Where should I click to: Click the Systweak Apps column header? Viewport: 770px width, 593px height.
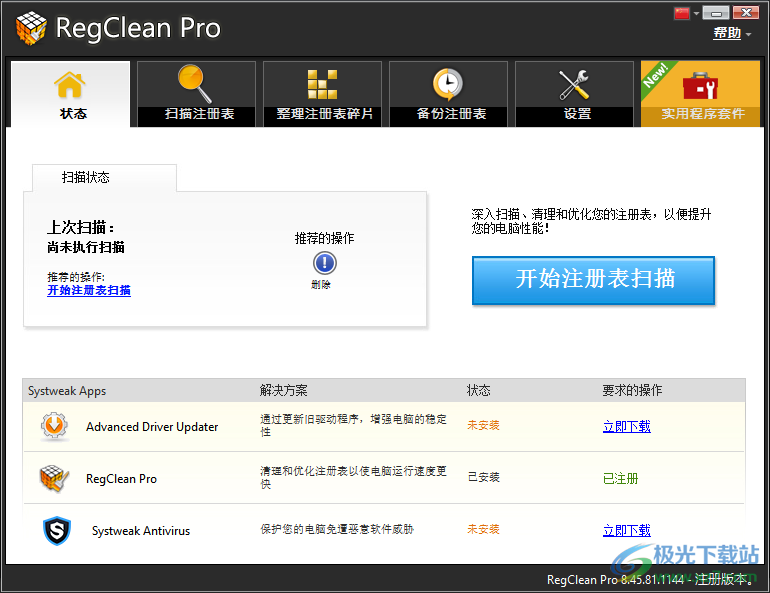(67, 391)
